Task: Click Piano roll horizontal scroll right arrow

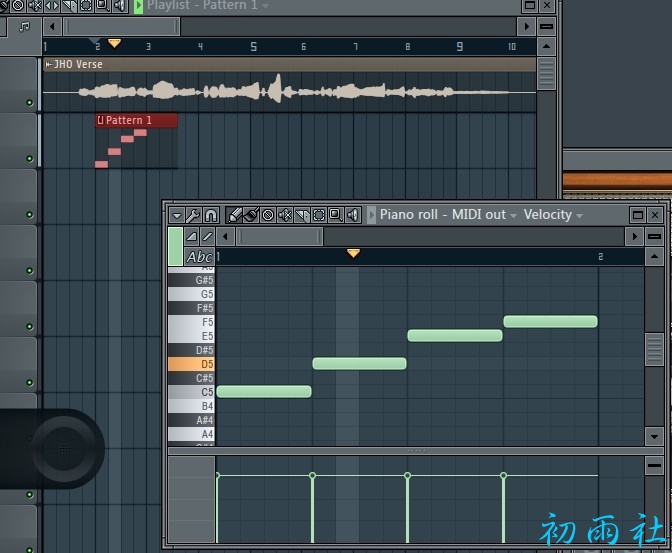Action: point(635,237)
